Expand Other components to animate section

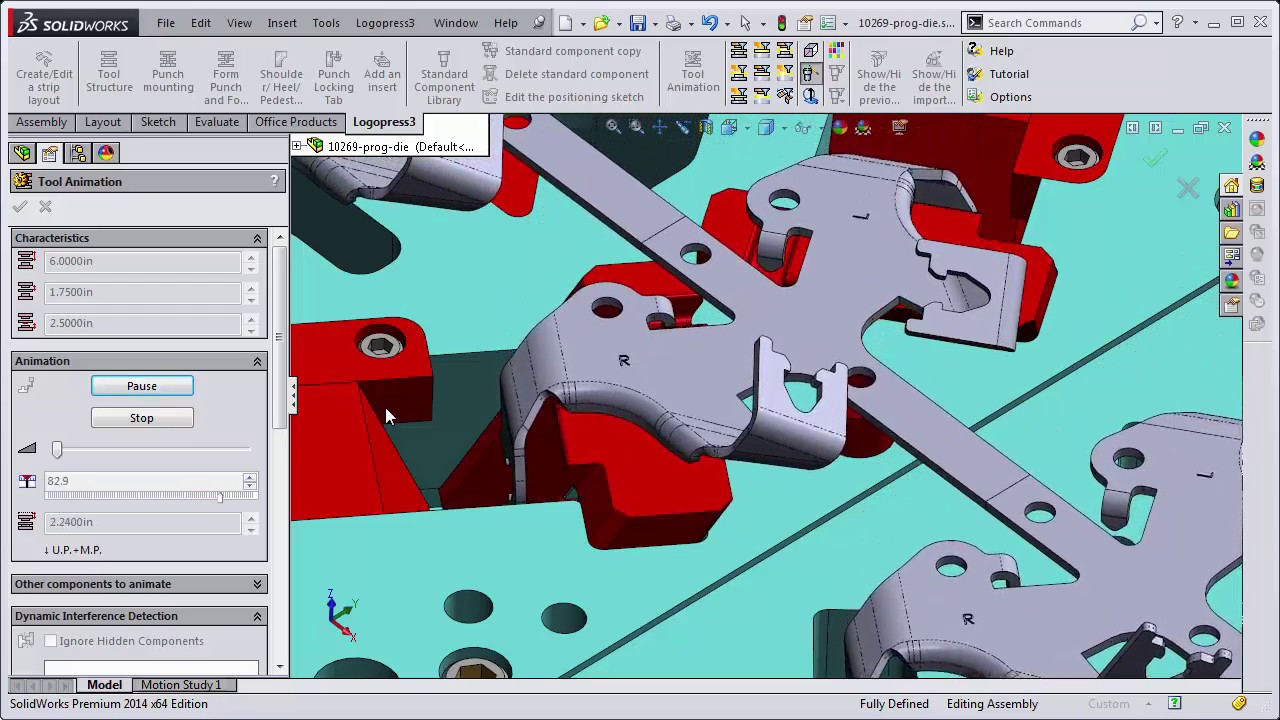(257, 584)
